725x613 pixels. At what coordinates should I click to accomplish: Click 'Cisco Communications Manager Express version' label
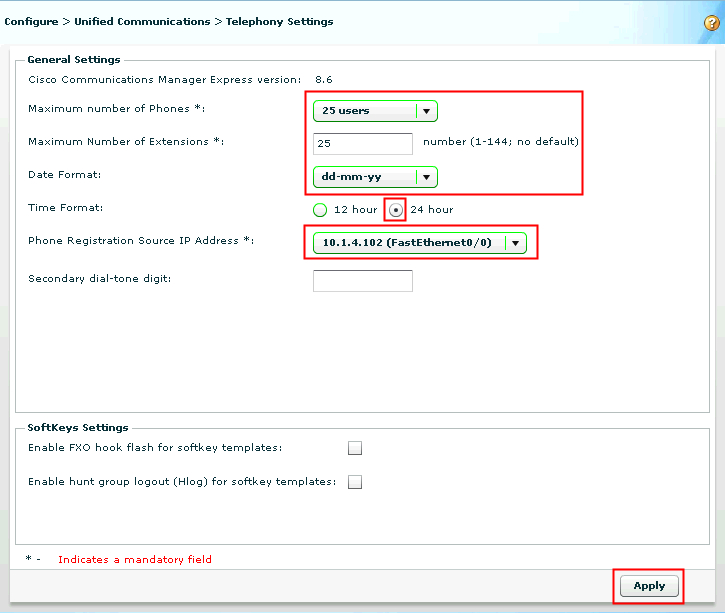[165, 80]
